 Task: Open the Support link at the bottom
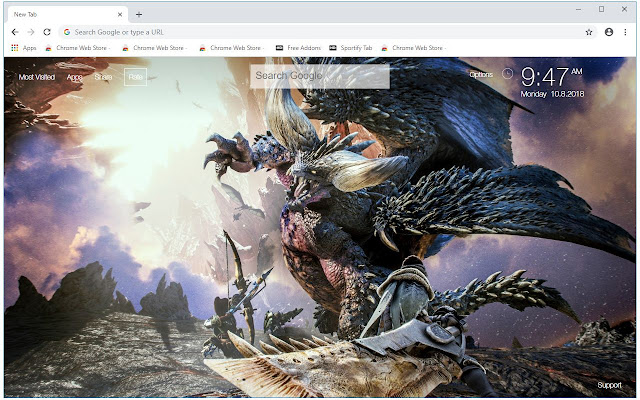click(609, 385)
